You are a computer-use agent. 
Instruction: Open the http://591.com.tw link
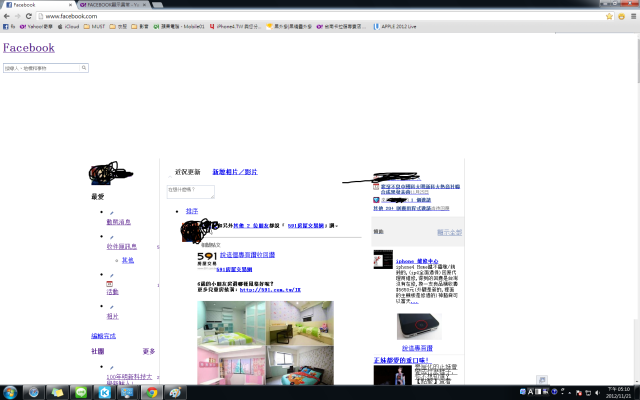click(270, 290)
